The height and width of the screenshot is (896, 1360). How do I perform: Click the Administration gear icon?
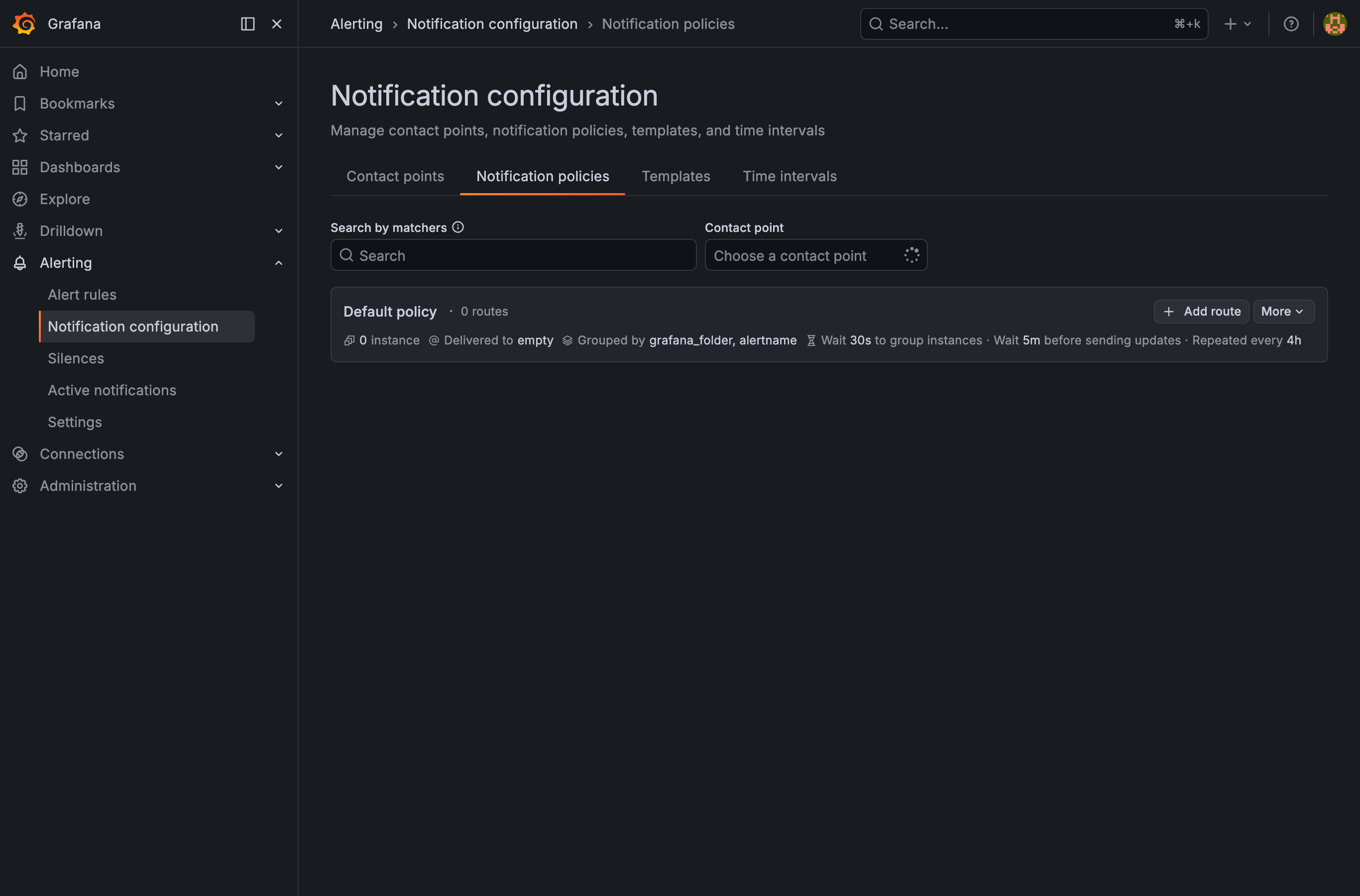click(20, 486)
